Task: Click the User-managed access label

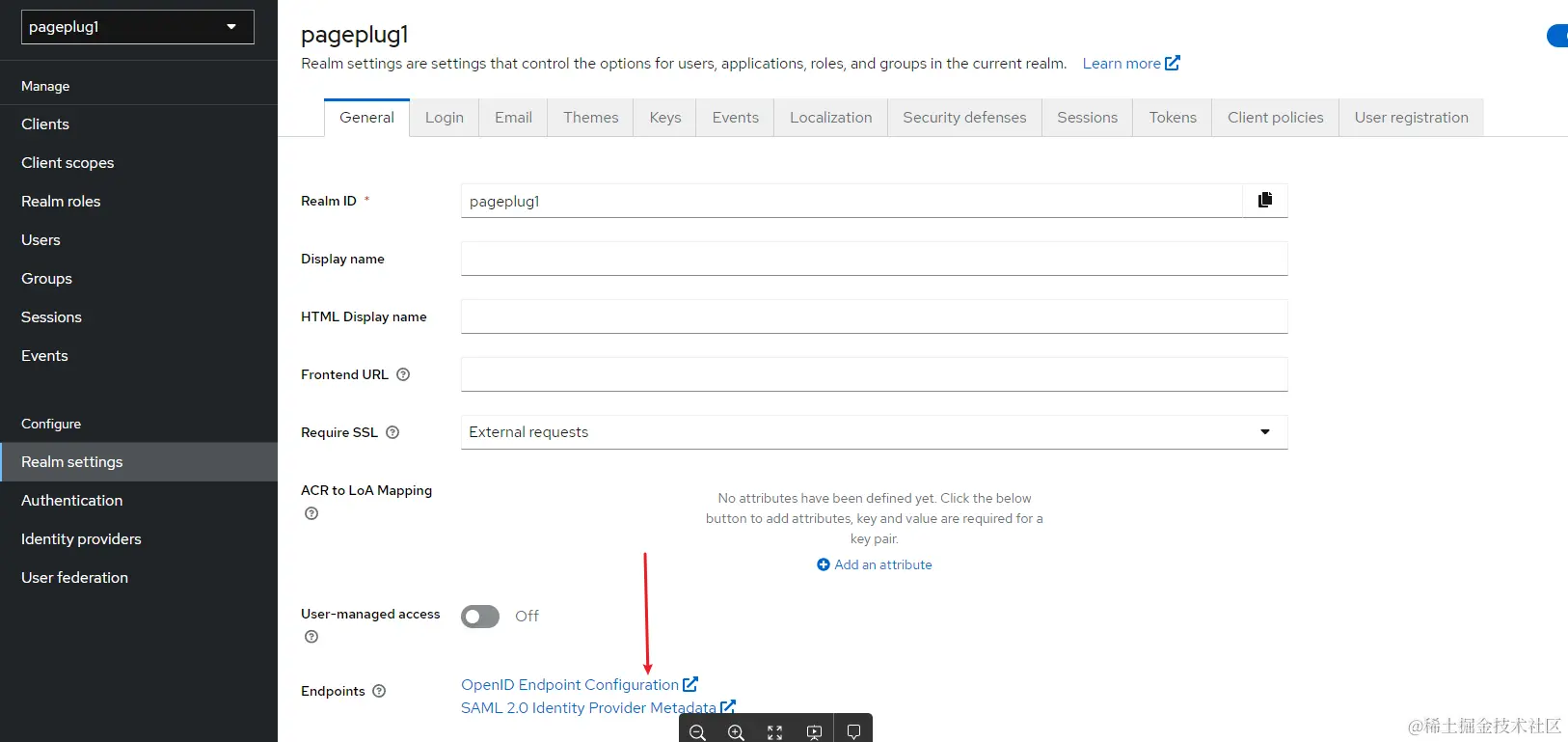Action: point(370,614)
